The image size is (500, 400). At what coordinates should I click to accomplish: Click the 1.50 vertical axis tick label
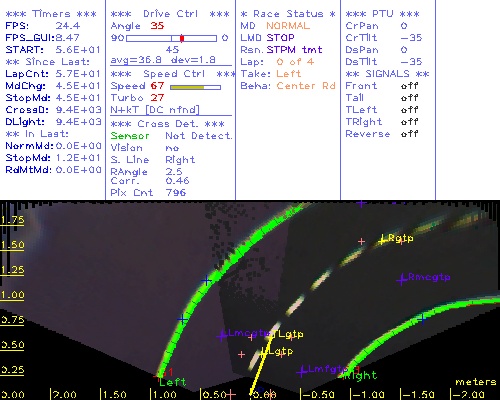click(12, 245)
